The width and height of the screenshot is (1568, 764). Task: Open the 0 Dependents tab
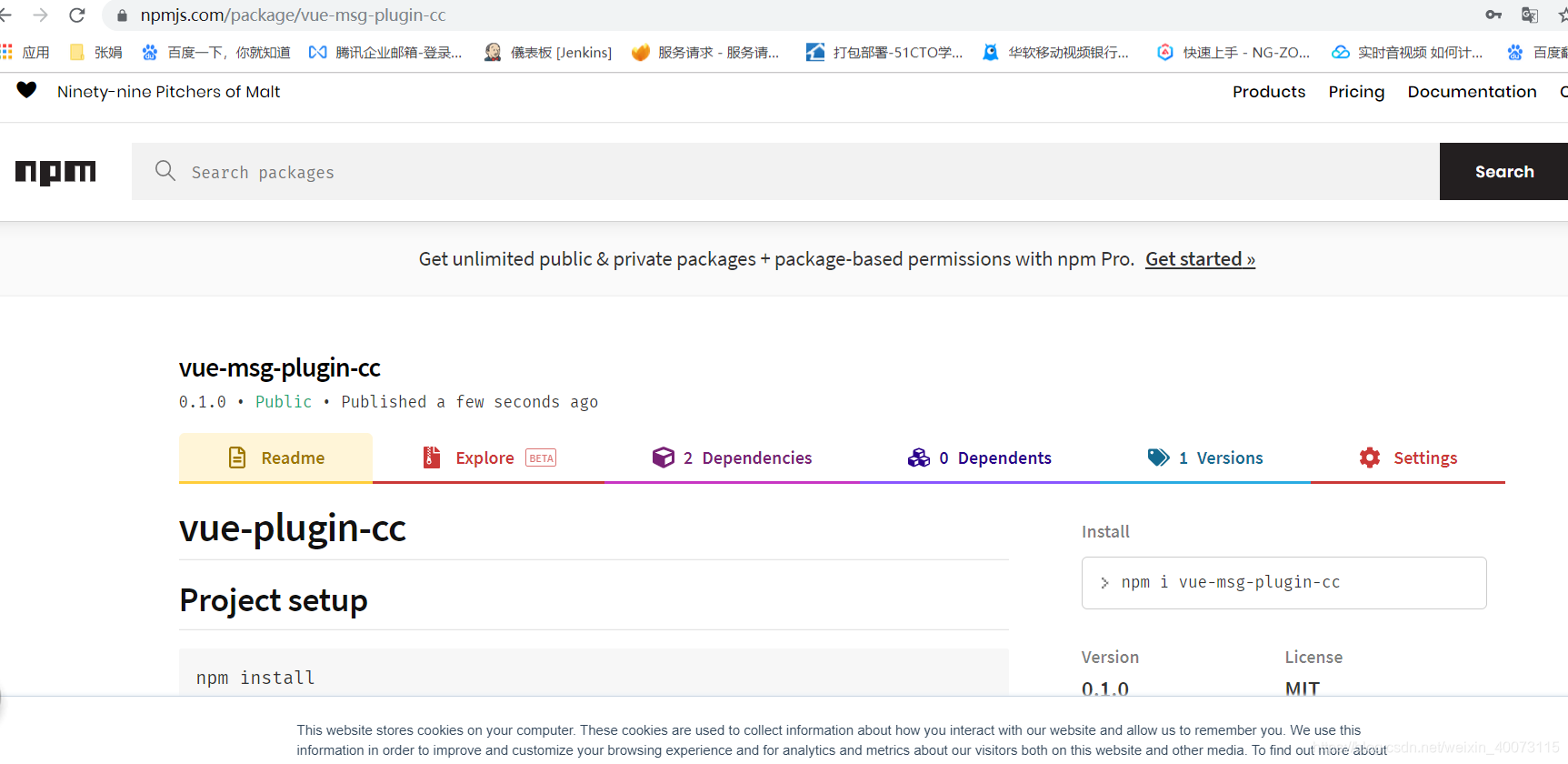979,457
